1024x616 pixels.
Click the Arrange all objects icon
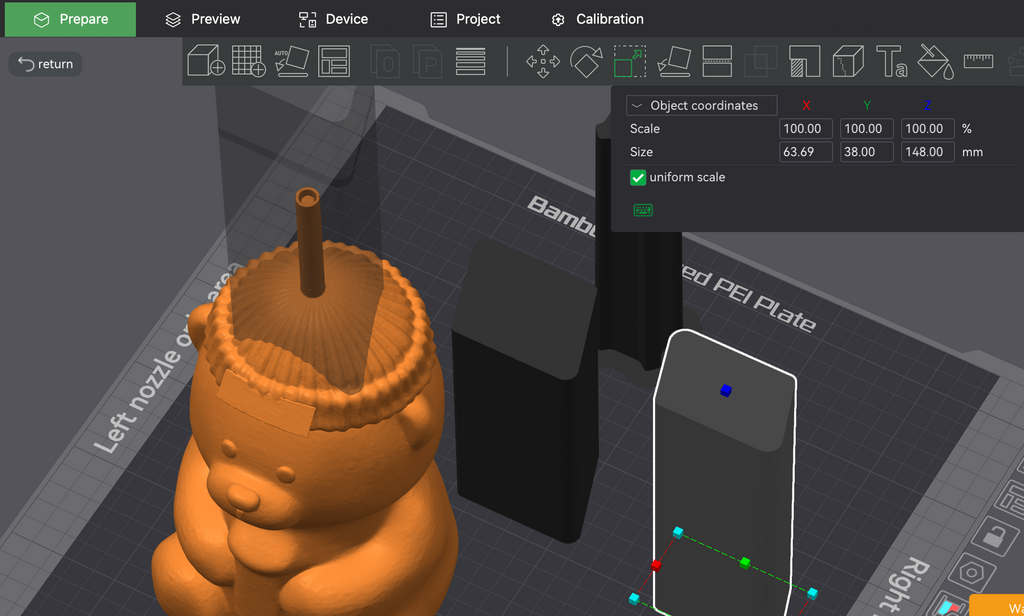coord(334,61)
